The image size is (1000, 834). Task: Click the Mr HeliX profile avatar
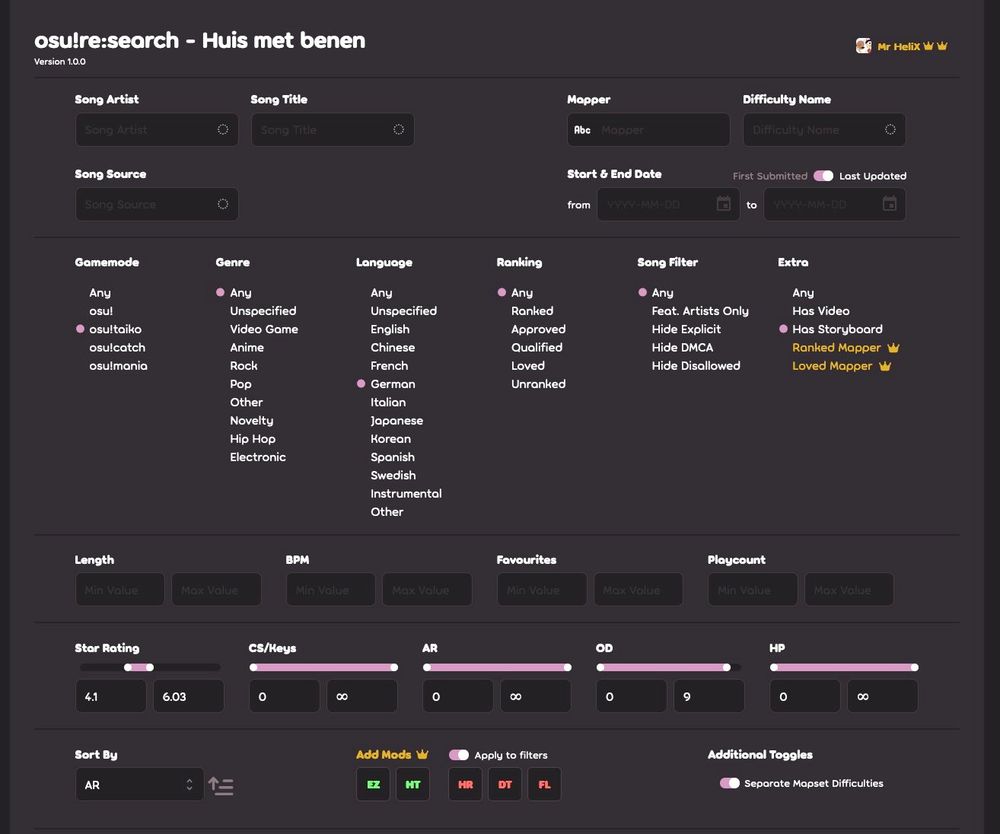pos(864,46)
